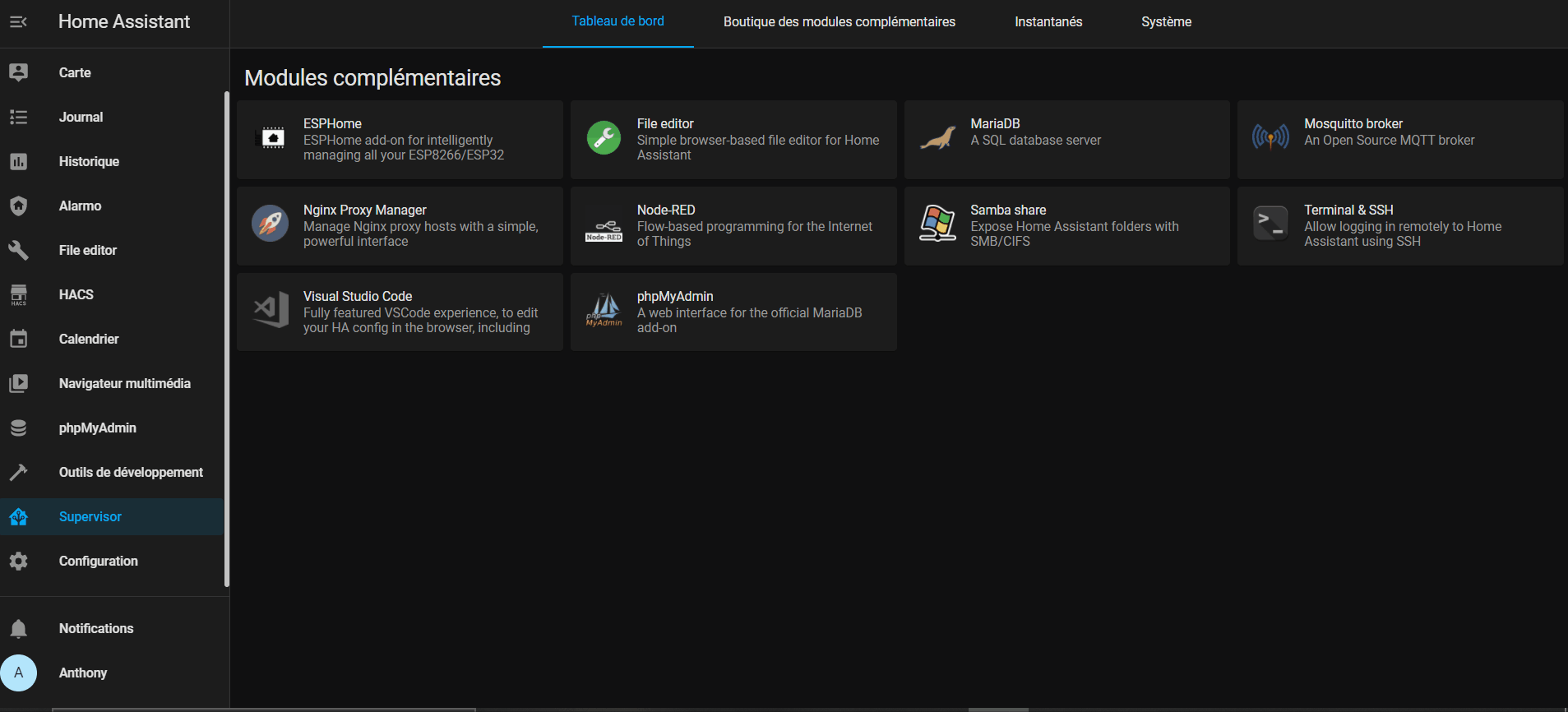Image resolution: width=1568 pixels, height=712 pixels.
Task: Click the Journal list icon
Action: tap(18, 117)
